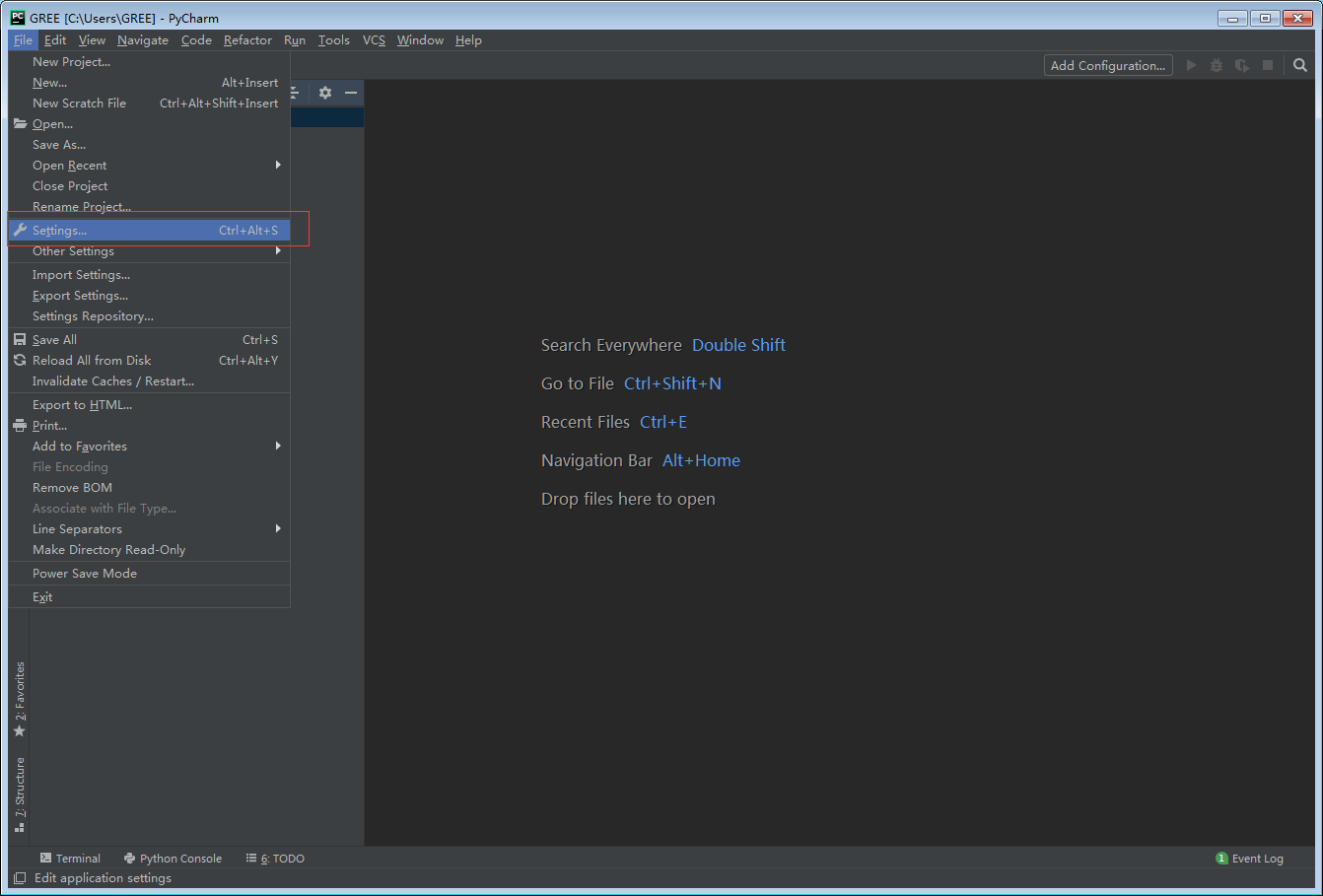The width and height of the screenshot is (1323, 896).
Task: Open the Help menu
Action: [468, 40]
